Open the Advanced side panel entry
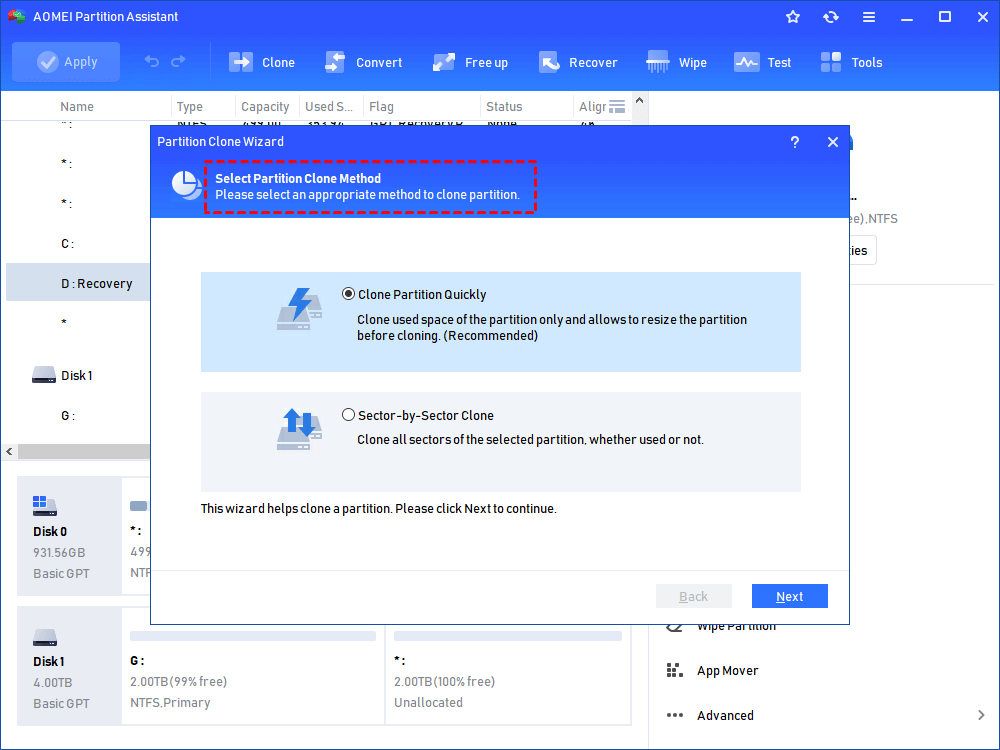Image resolution: width=1000 pixels, height=750 pixels. point(725,716)
